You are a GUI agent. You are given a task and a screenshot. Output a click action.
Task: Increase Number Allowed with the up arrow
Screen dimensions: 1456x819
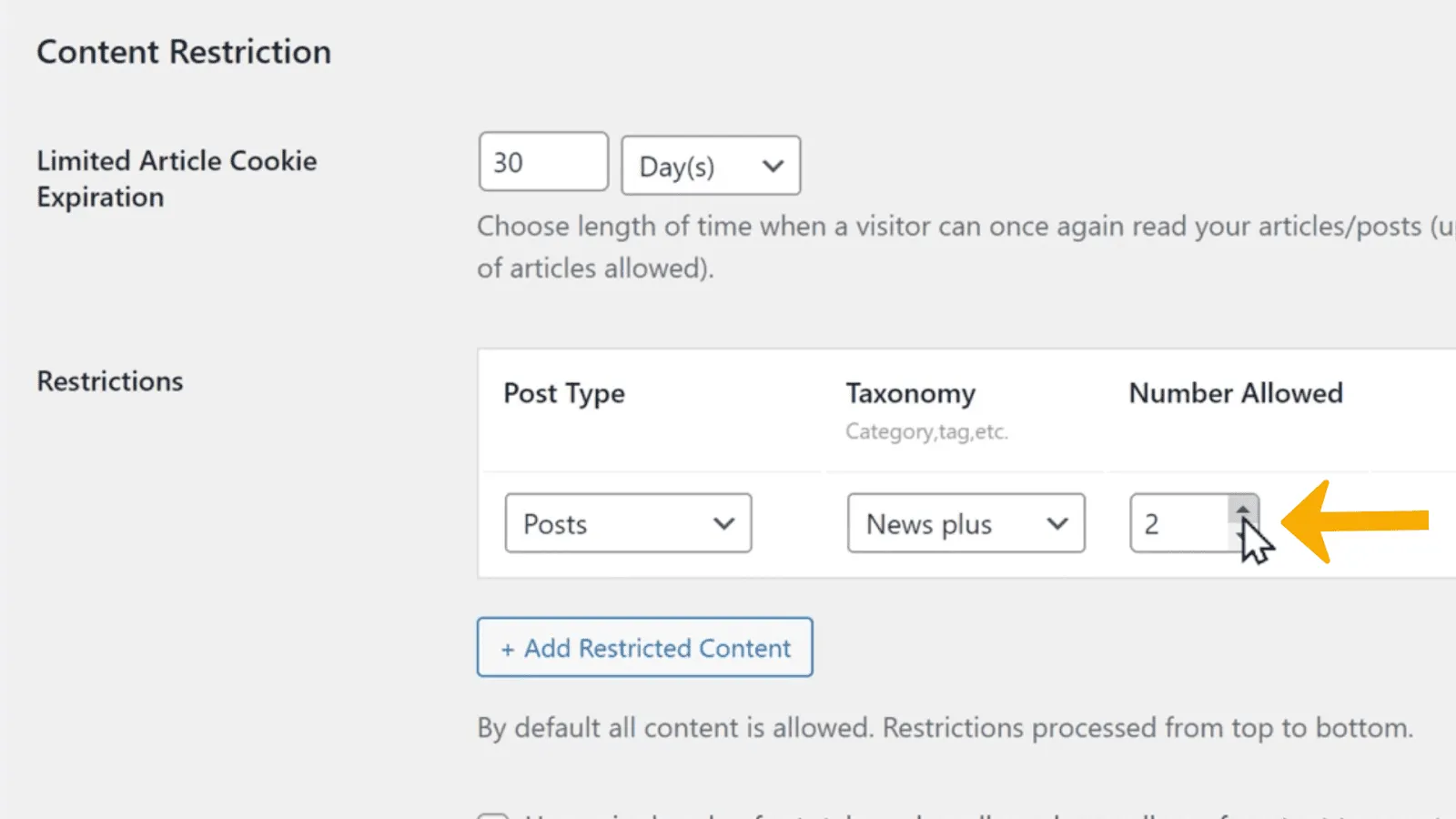[x=1243, y=509]
